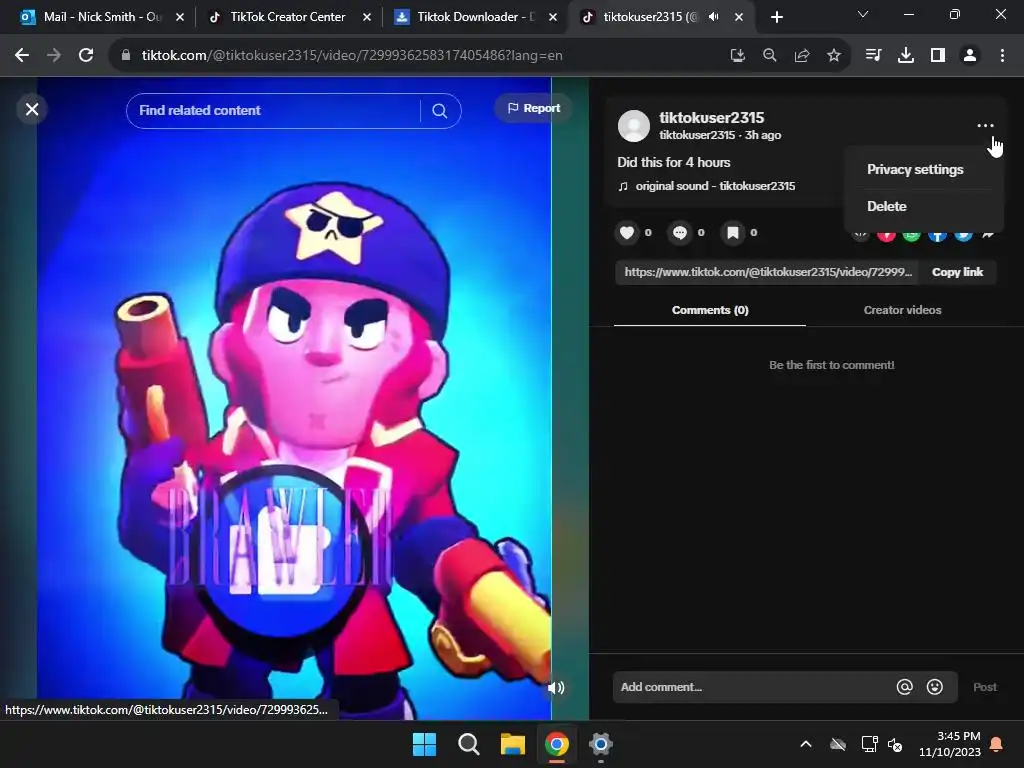This screenshot has width=1024, height=768.
Task: Bookmark this page with the star
Action: 833,56
